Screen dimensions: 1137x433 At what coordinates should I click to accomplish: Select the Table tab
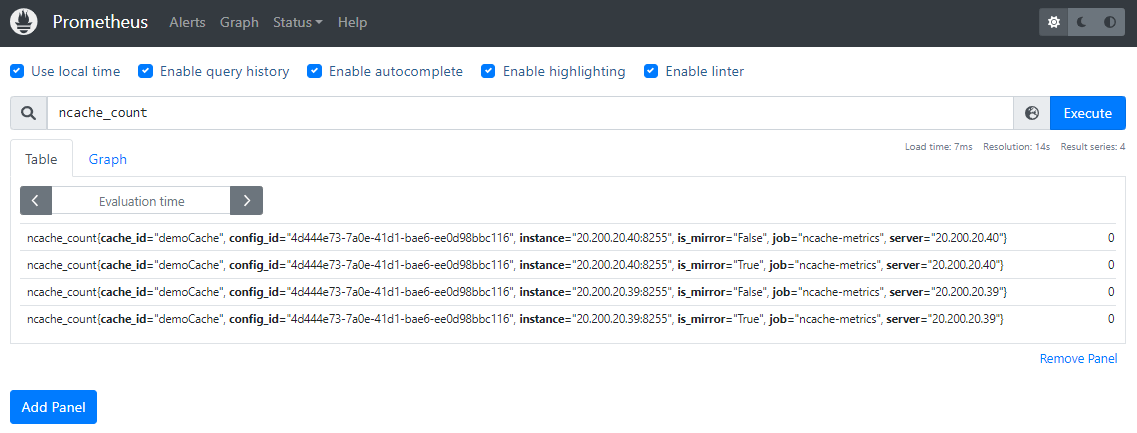[x=41, y=159]
